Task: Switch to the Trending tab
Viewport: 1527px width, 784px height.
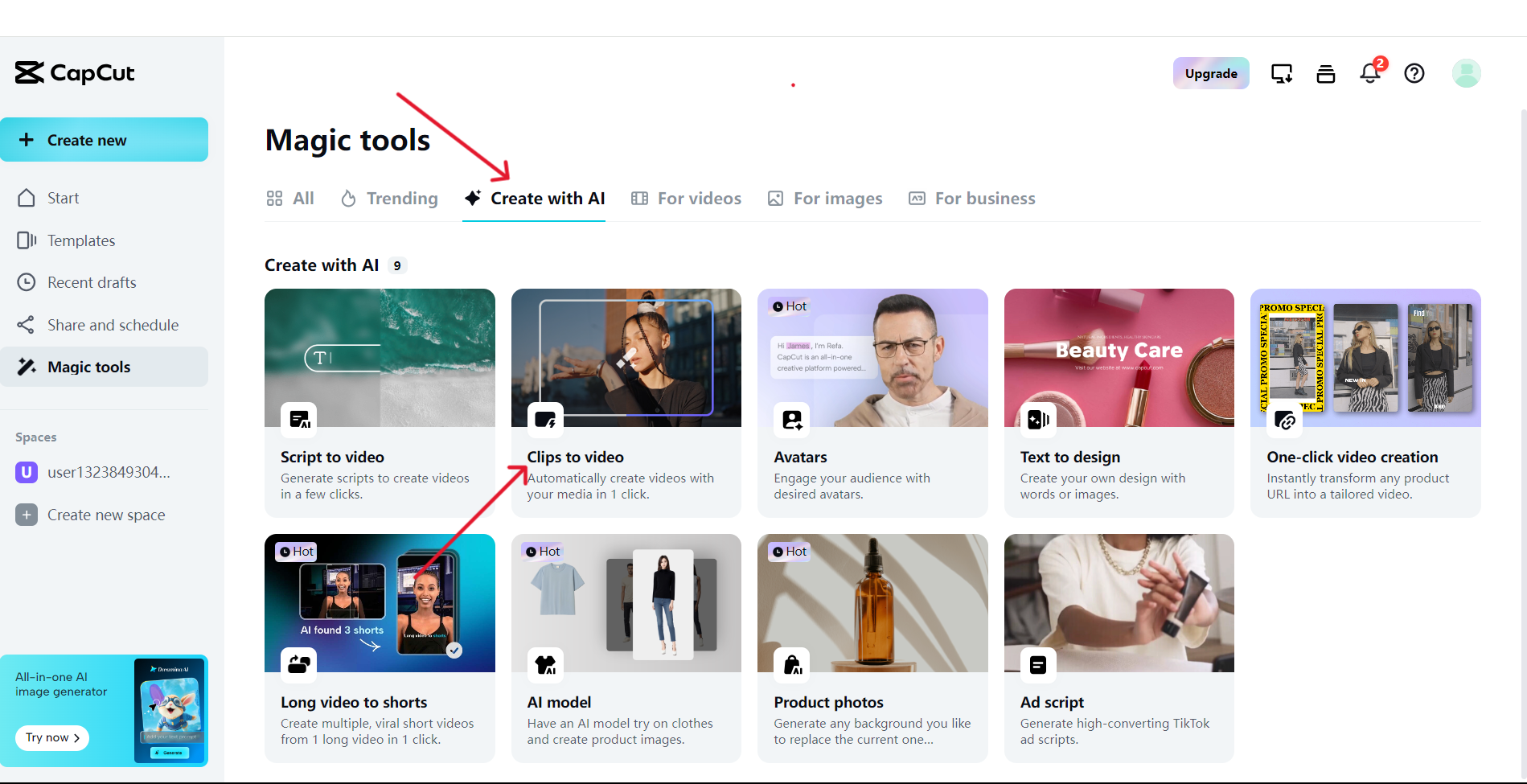Action: coord(390,199)
